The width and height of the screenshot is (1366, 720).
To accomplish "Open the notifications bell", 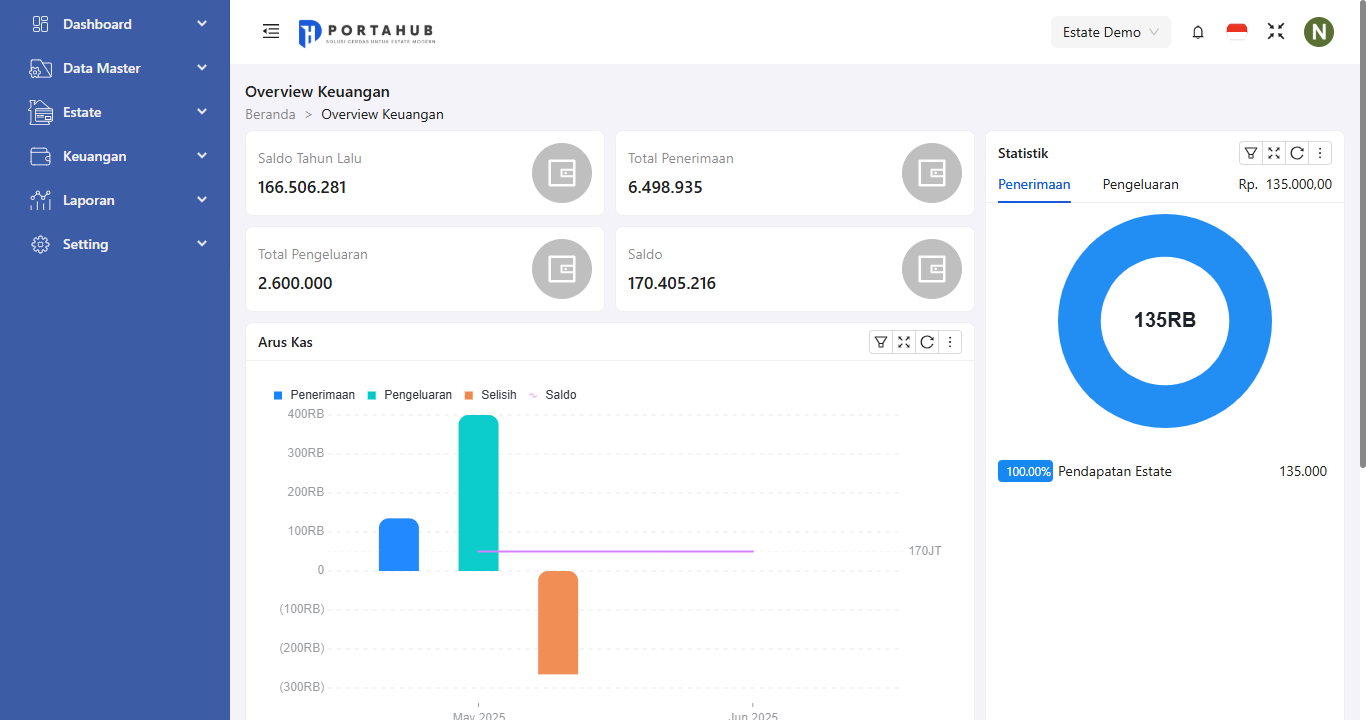I will (1197, 31).
